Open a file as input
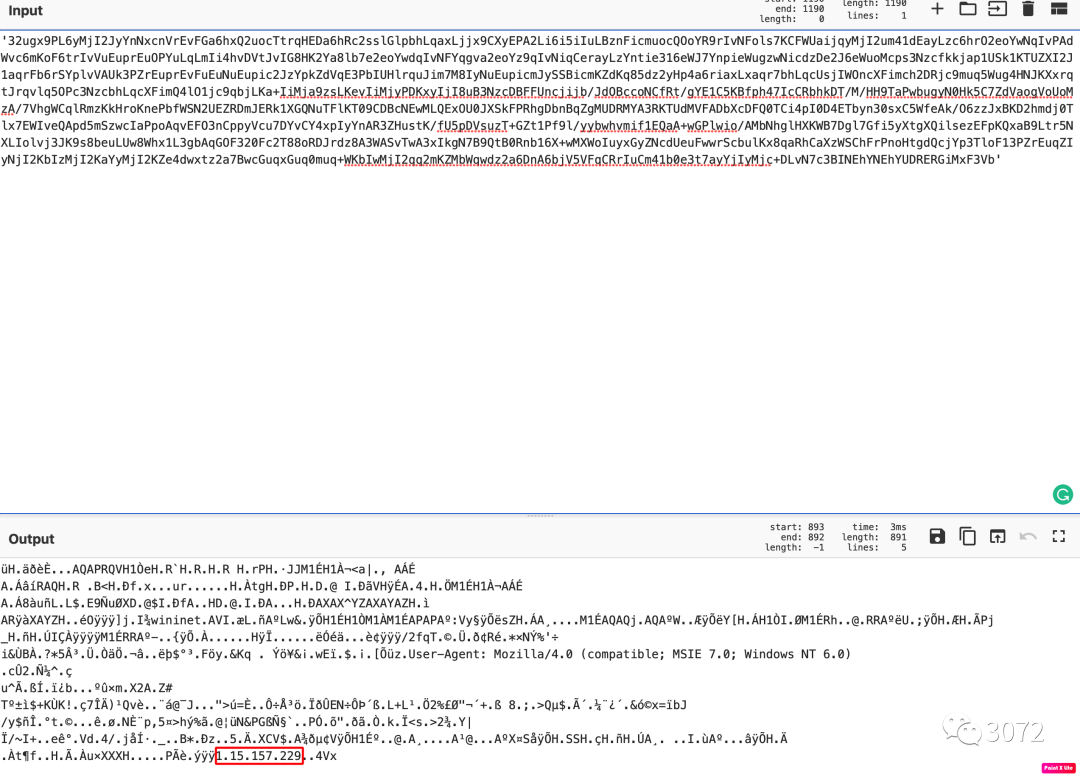 (997, 9)
